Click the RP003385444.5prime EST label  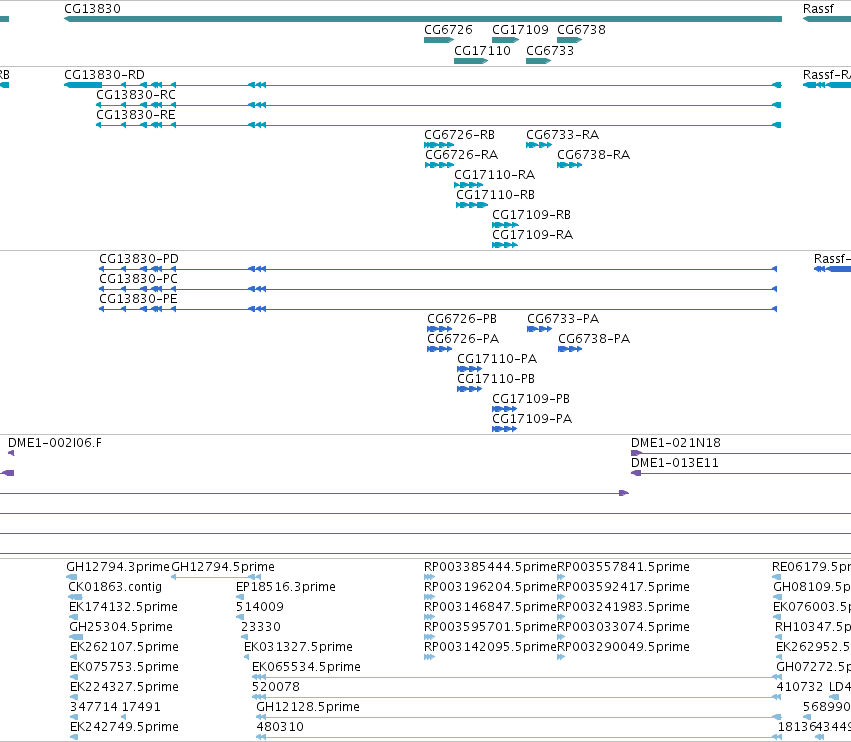click(x=490, y=567)
